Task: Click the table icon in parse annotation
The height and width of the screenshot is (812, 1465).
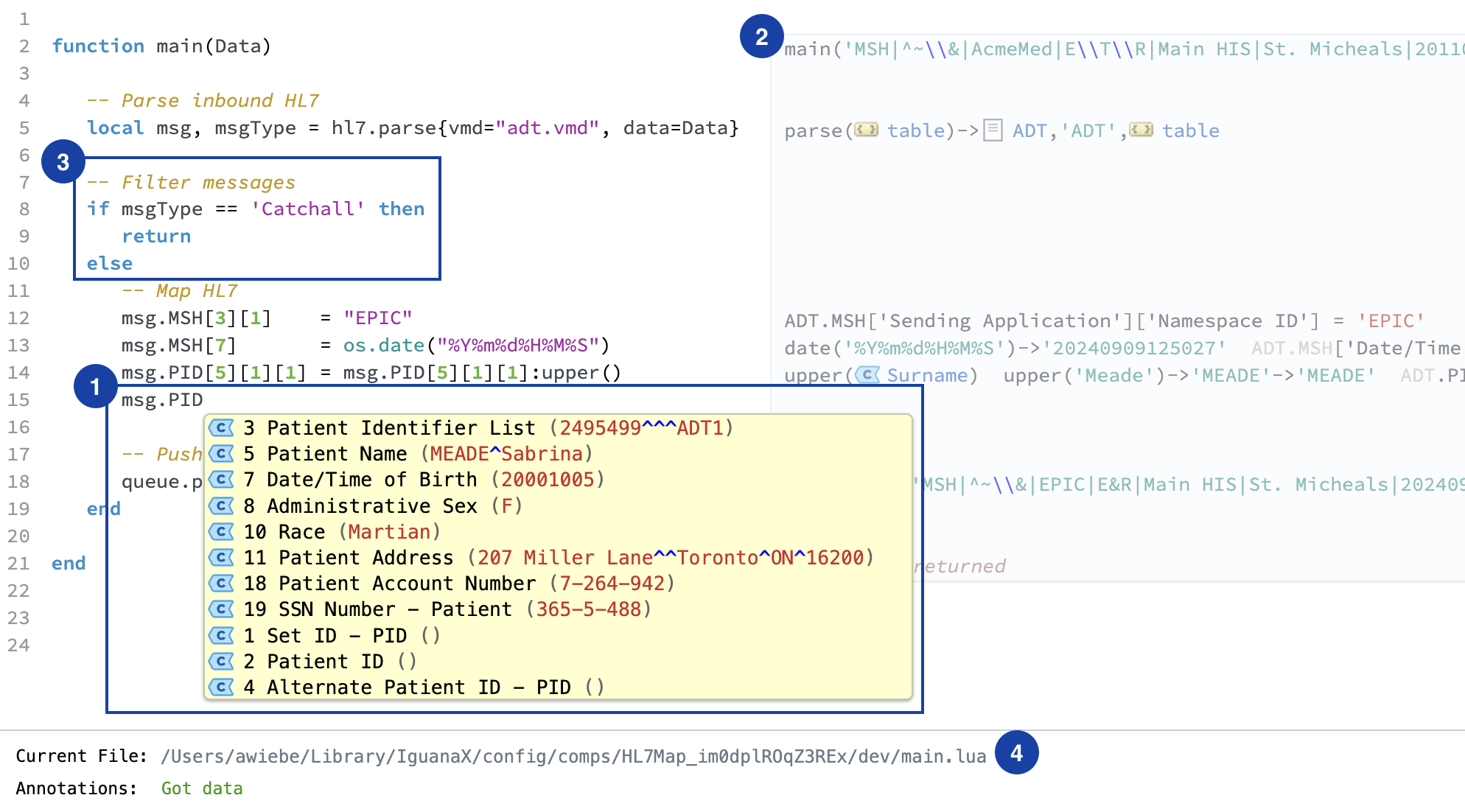Action: [x=867, y=130]
